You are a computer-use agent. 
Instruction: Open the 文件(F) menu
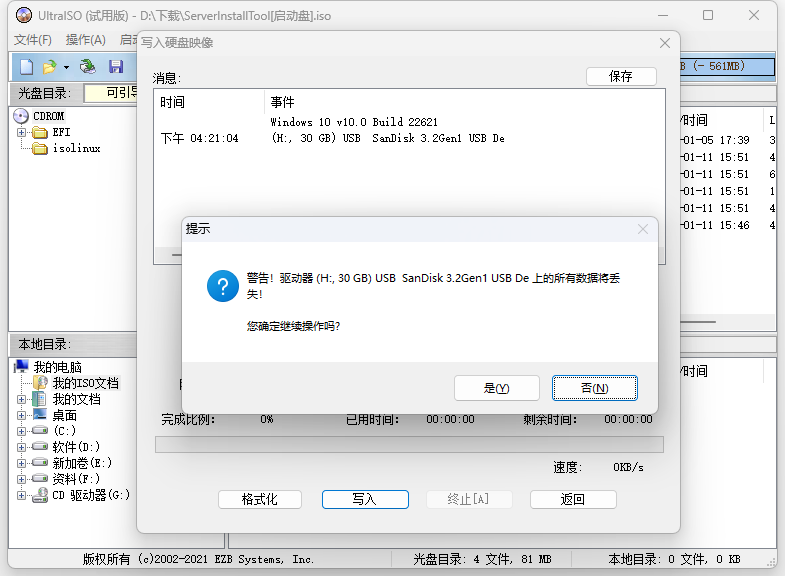click(x=33, y=40)
